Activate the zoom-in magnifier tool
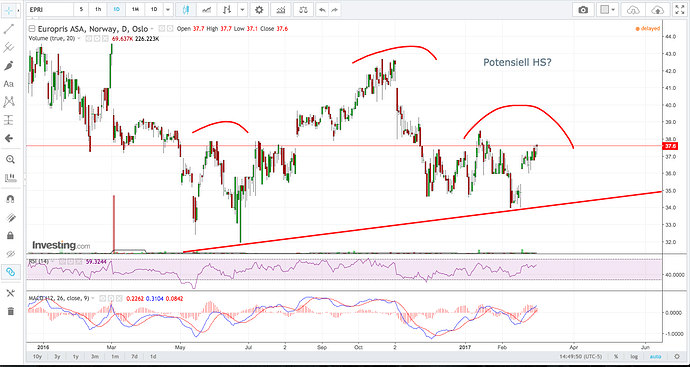 click(9, 159)
